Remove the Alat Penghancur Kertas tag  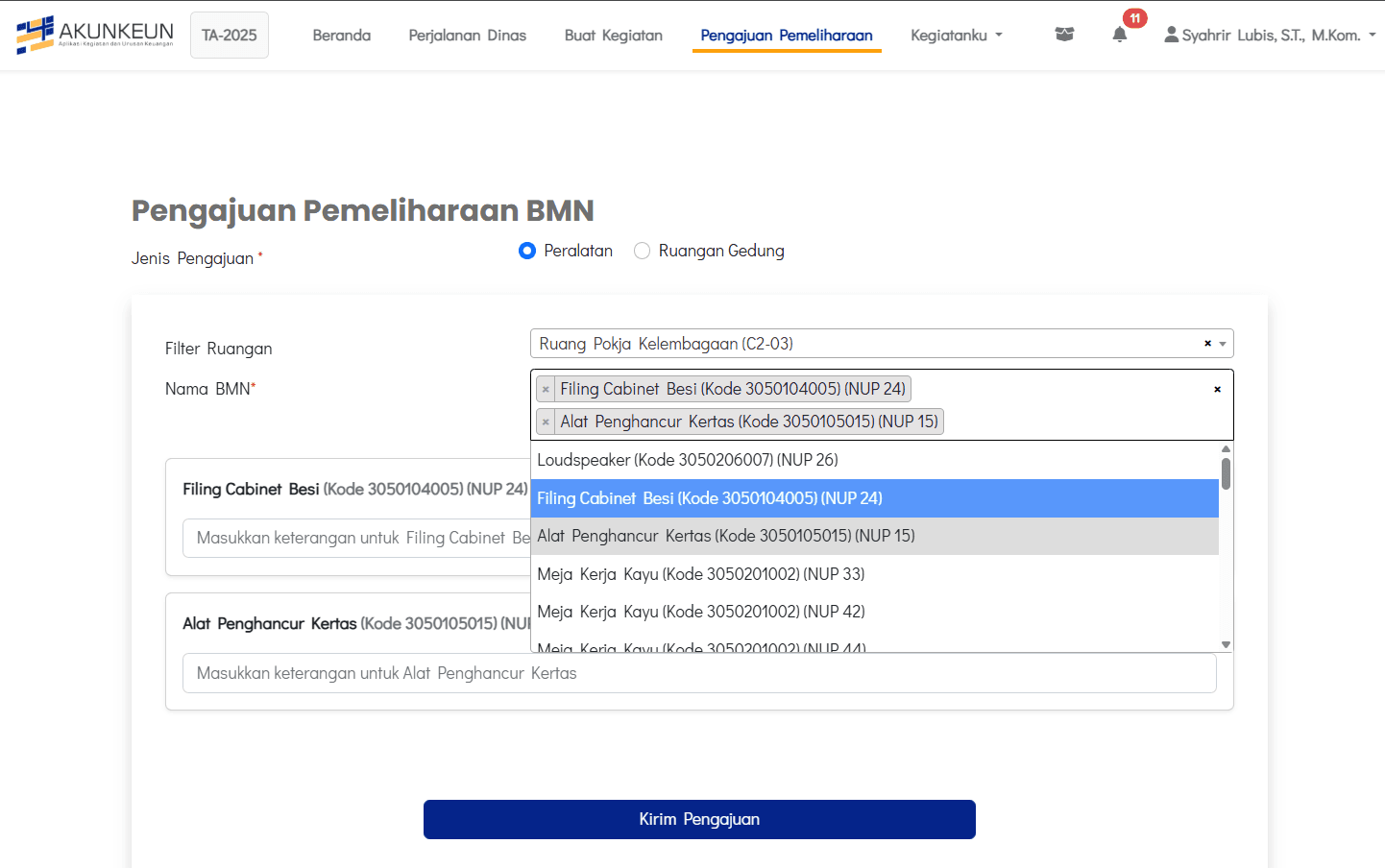546,422
